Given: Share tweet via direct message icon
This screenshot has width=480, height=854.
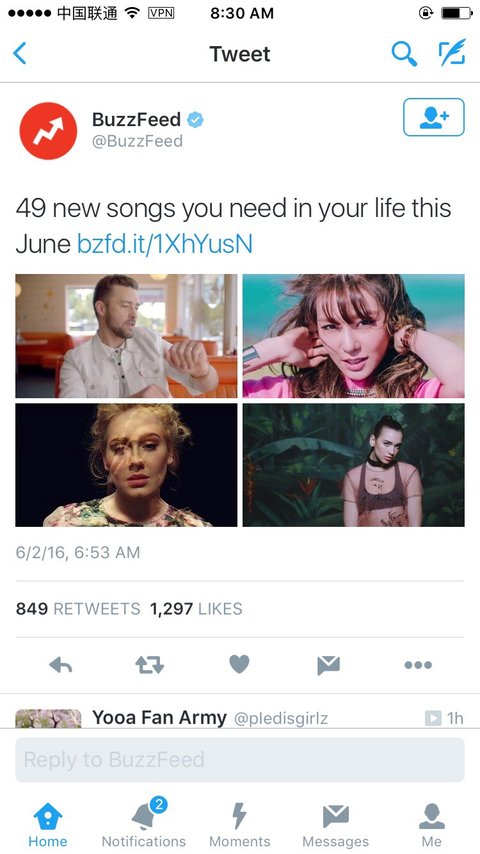Looking at the screenshot, I should (329, 664).
